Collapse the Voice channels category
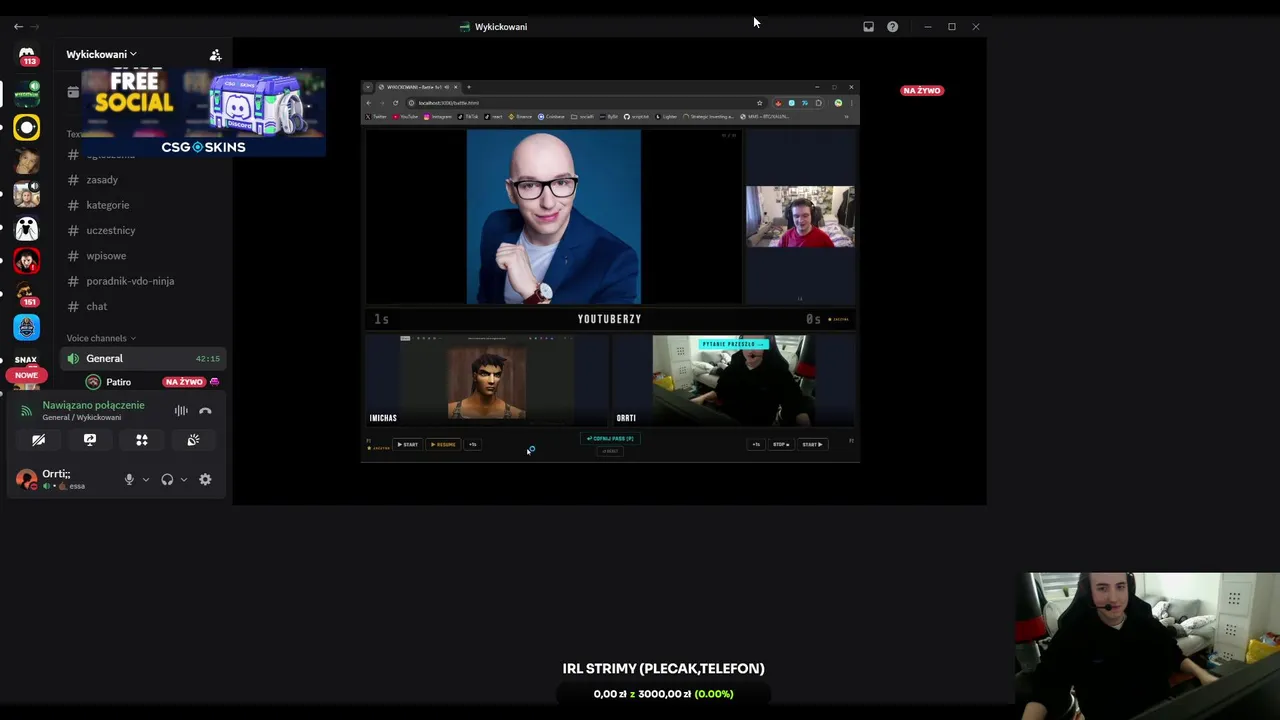This screenshot has width=1280, height=720. click(101, 338)
